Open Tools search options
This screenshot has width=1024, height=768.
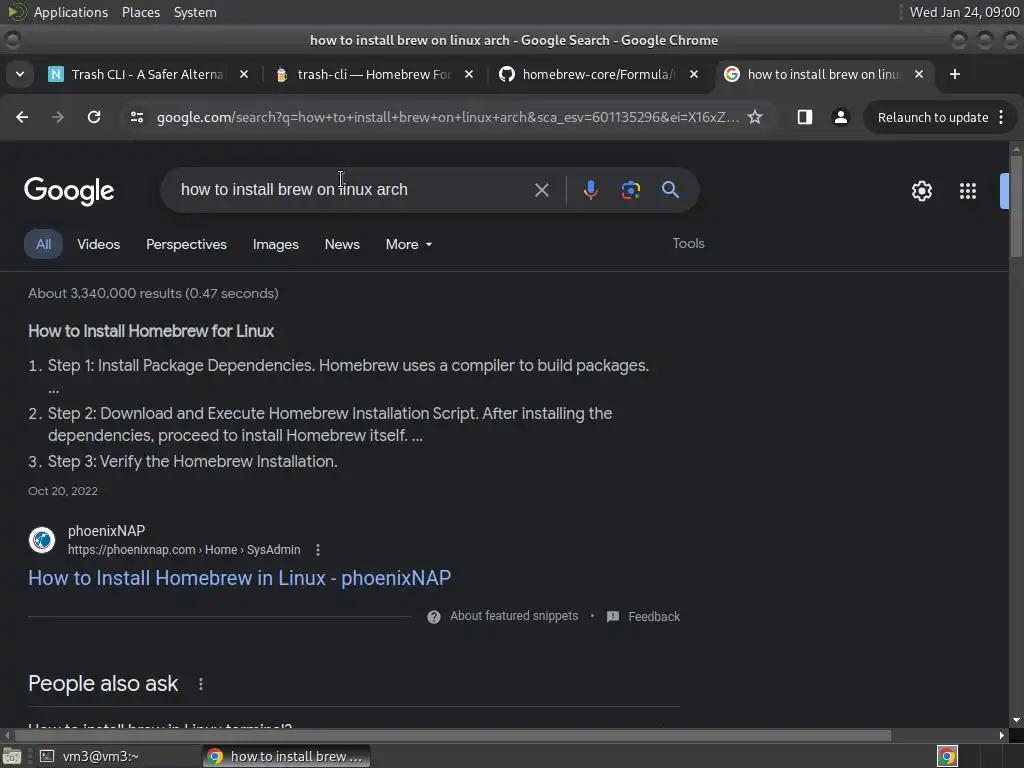tap(688, 243)
